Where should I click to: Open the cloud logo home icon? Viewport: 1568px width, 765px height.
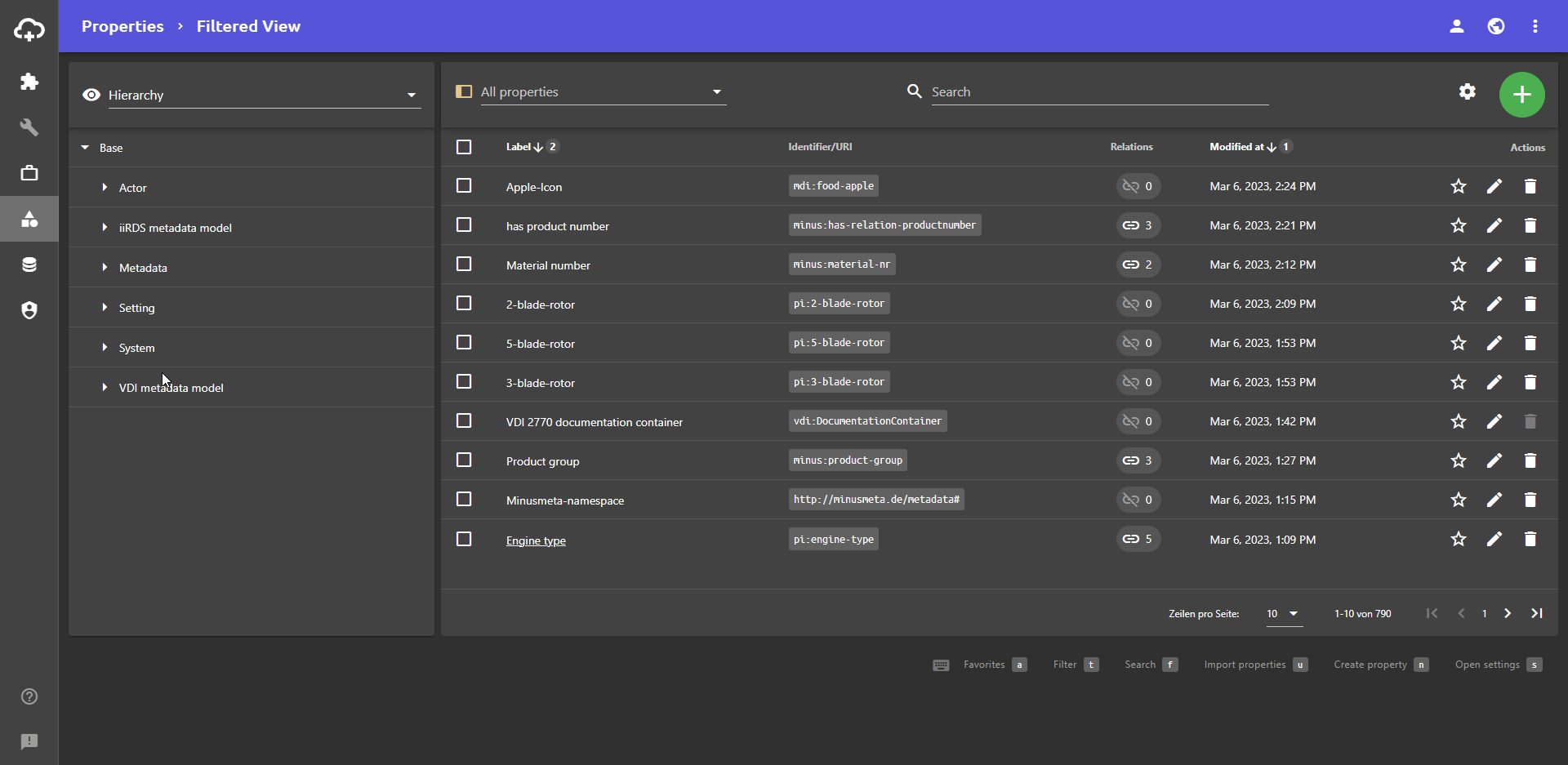(x=29, y=29)
